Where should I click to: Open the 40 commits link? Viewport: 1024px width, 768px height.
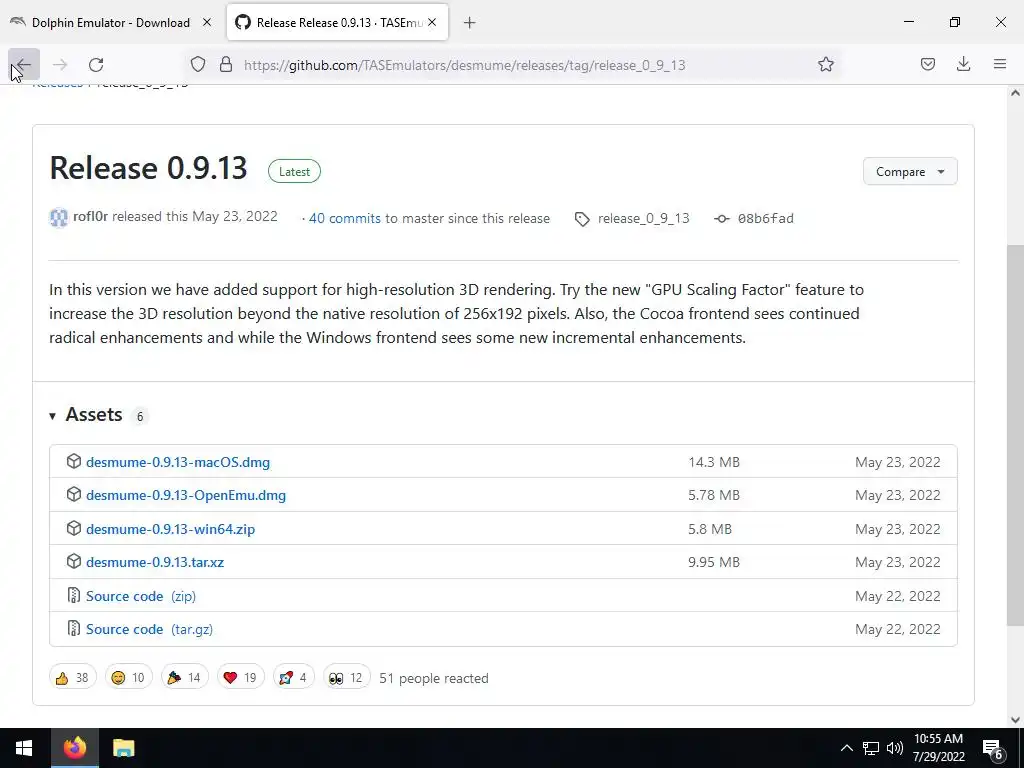tap(345, 218)
